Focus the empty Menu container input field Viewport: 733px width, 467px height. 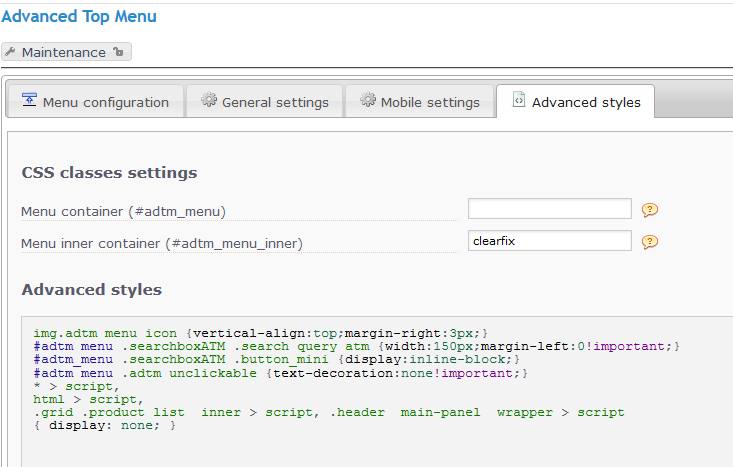[549, 209]
